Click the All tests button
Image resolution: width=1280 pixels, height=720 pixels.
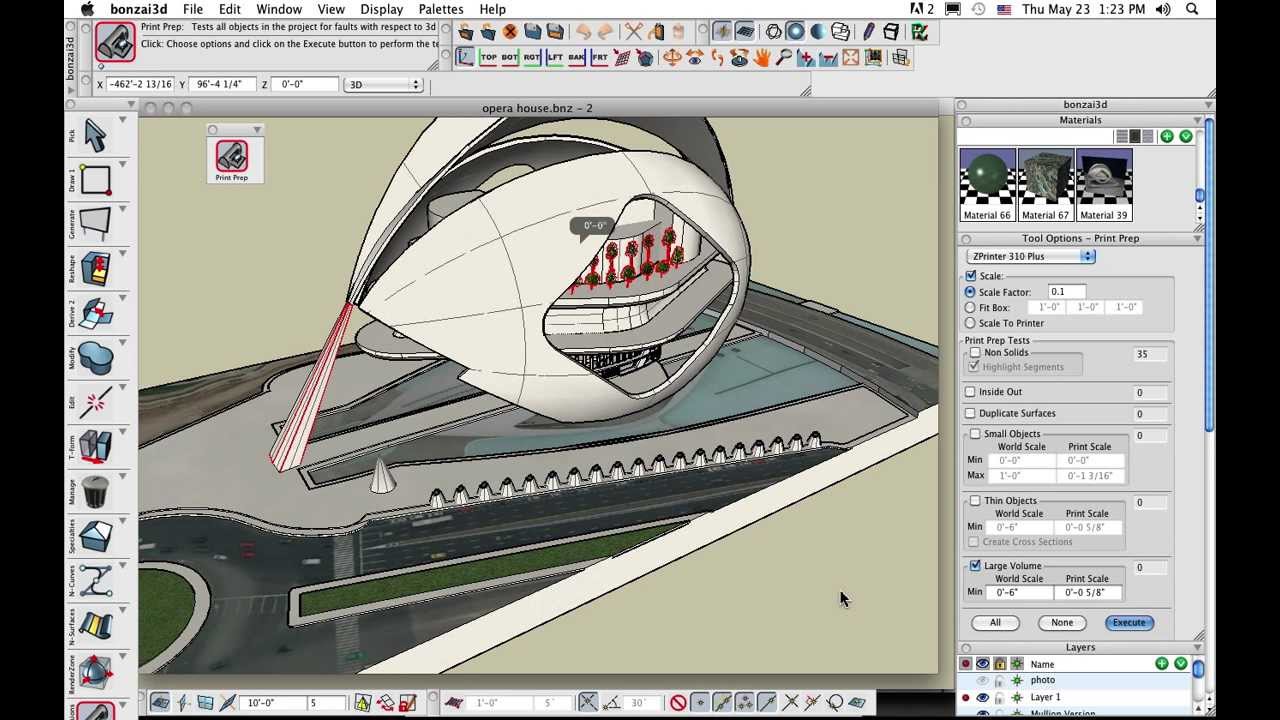(995, 623)
